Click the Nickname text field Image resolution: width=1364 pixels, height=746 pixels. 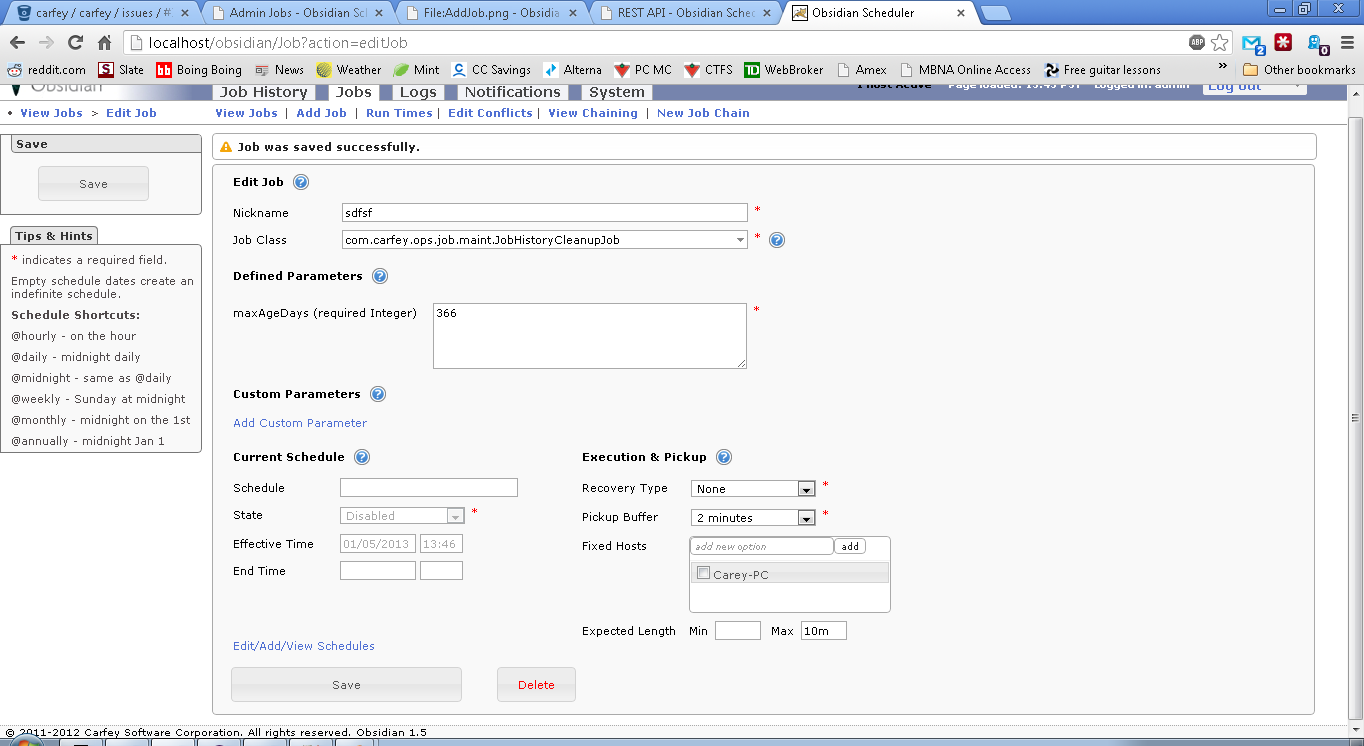[544, 213]
